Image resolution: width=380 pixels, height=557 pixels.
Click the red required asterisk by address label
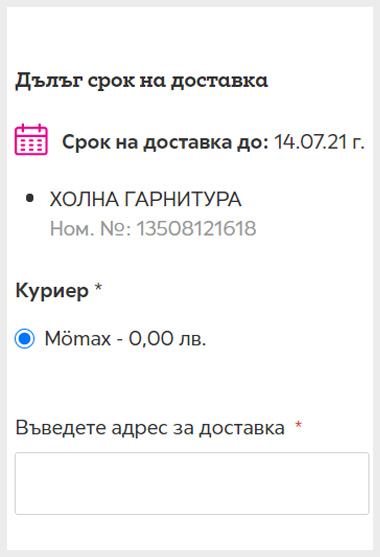click(x=299, y=424)
